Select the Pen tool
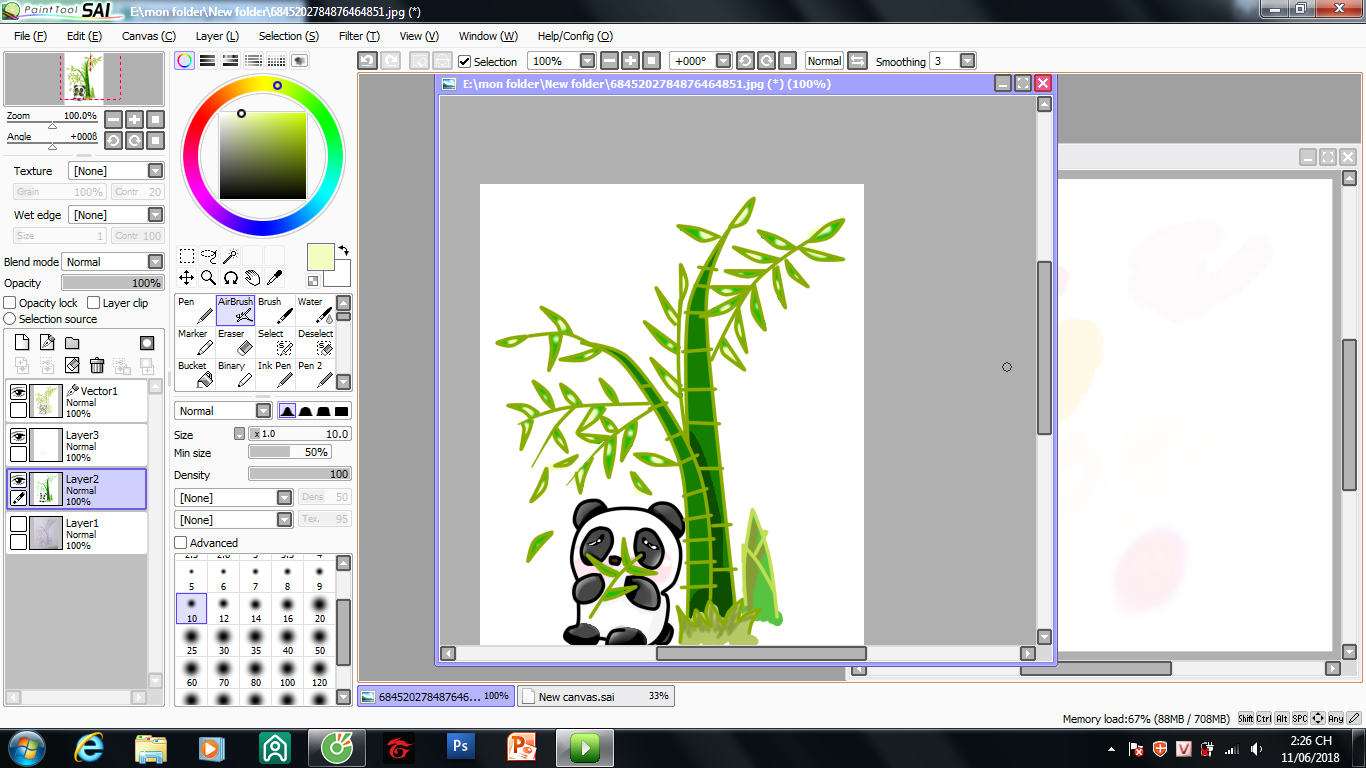Screen dimensions: 1366x768 195,310
